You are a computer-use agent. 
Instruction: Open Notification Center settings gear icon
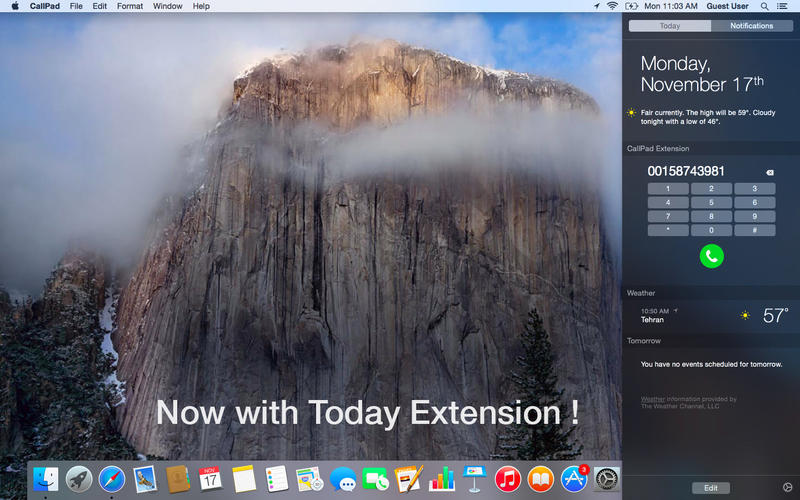[787, 487]
